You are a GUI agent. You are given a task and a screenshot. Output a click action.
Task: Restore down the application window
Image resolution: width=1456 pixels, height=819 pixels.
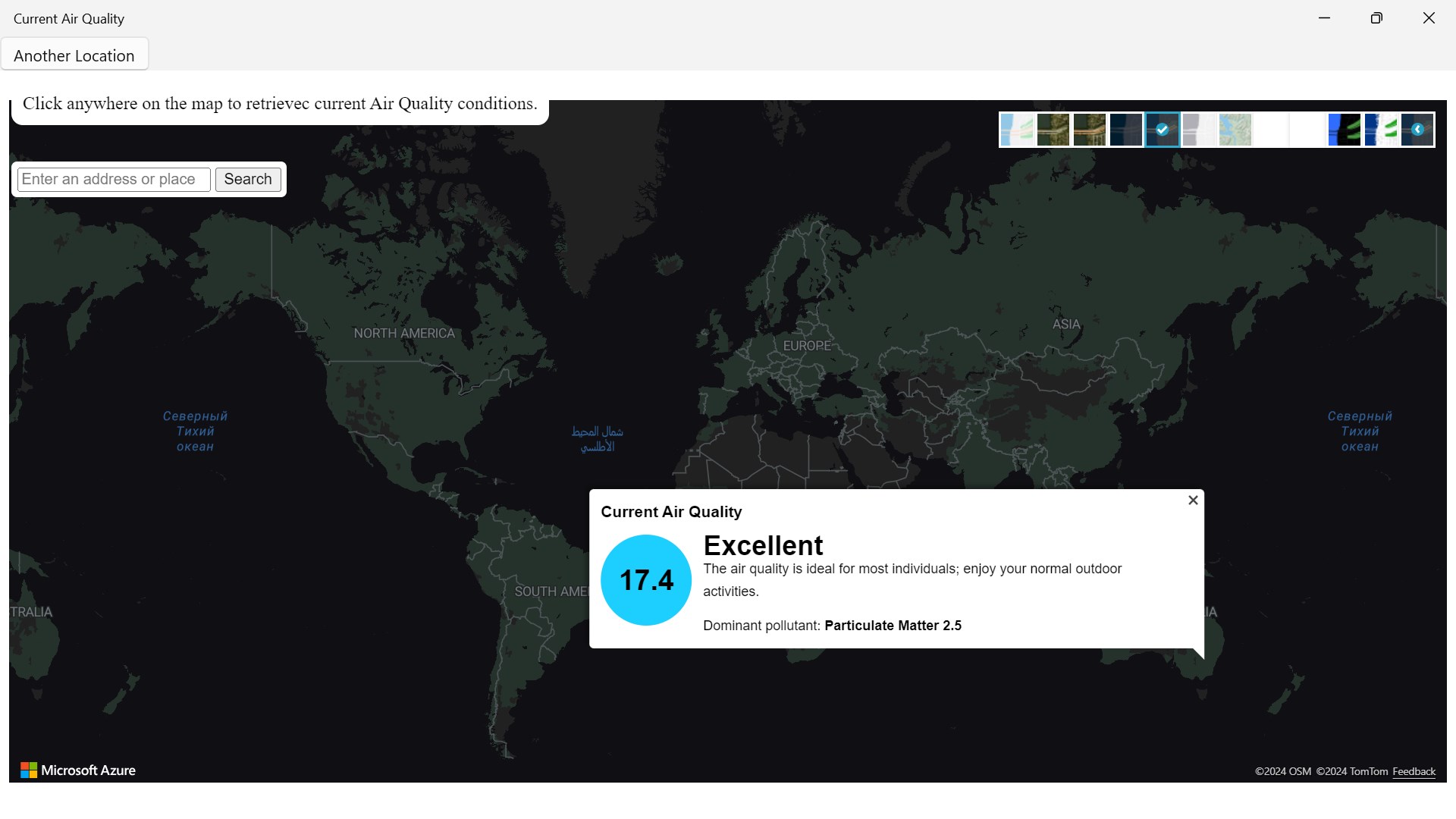1376,18
